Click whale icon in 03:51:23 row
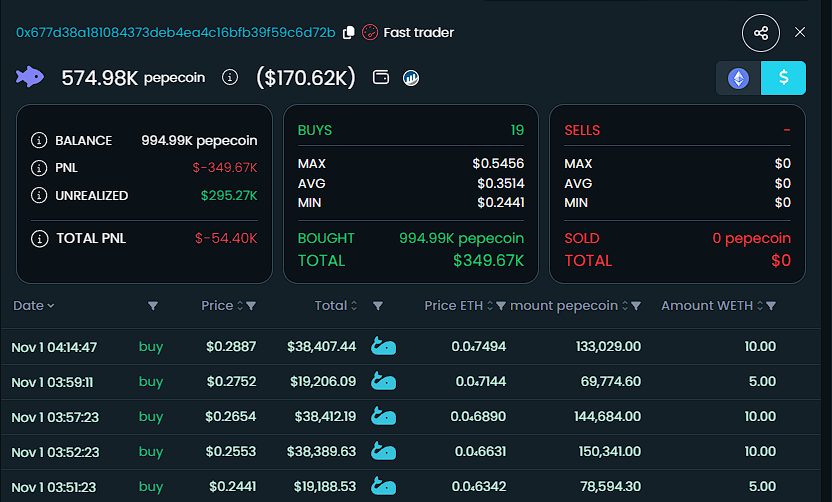Image resolution: width=832 pixels, height=502 pixels. click(x=383, y=486)
